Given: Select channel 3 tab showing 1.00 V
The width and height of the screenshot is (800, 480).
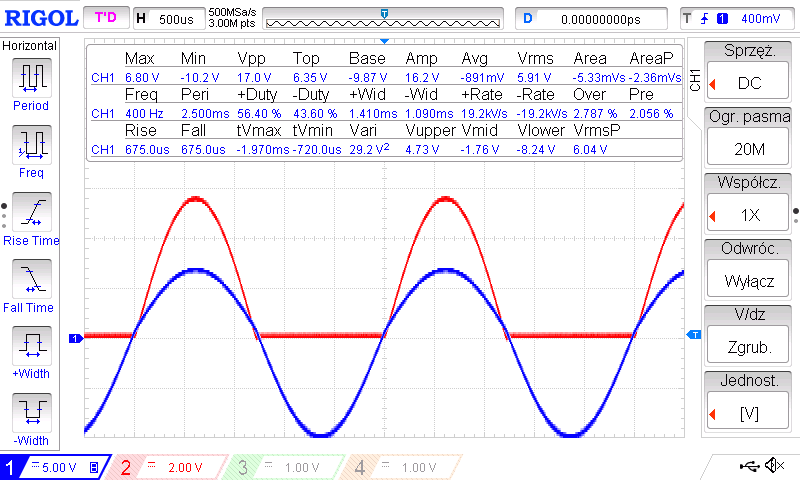Looking at the screenshot, I should click(286, 467).
